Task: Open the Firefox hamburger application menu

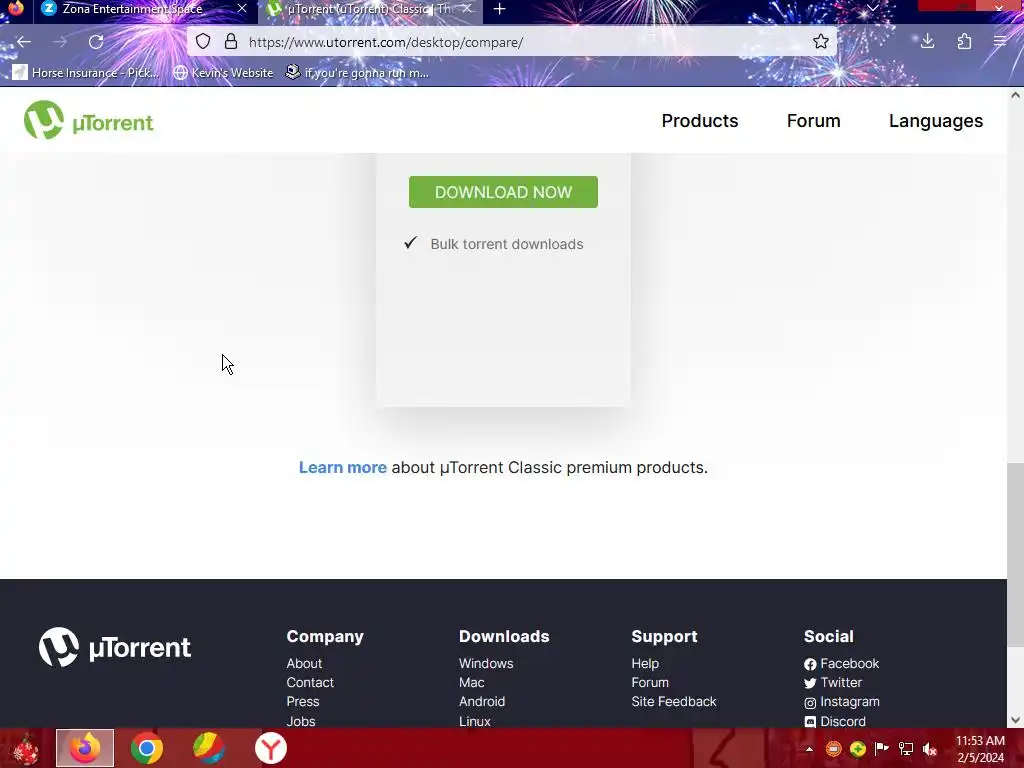Action: pos(1000,42)
